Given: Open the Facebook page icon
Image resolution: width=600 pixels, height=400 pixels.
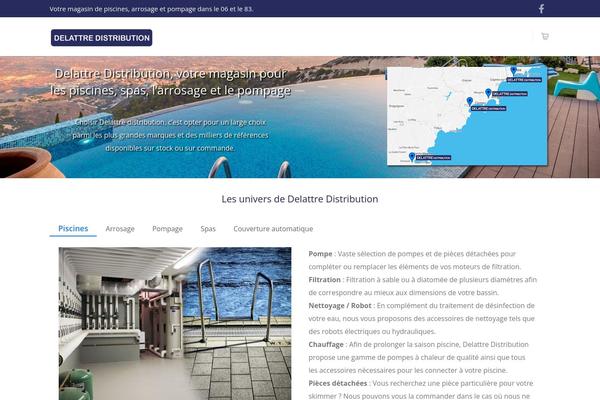Looking at the screenshot, I should point(541,8).
